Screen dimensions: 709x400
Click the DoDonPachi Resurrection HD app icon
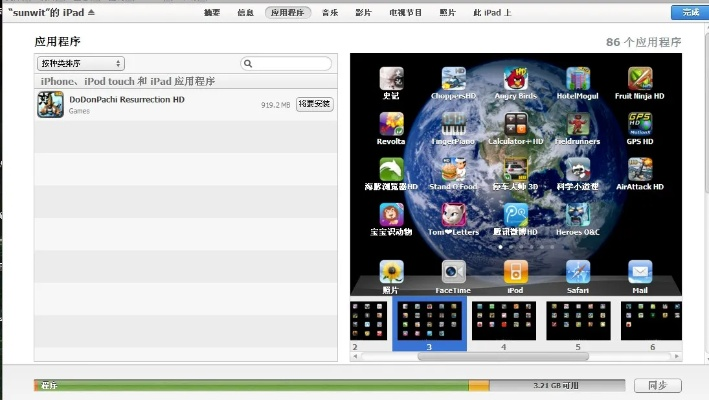51,104
